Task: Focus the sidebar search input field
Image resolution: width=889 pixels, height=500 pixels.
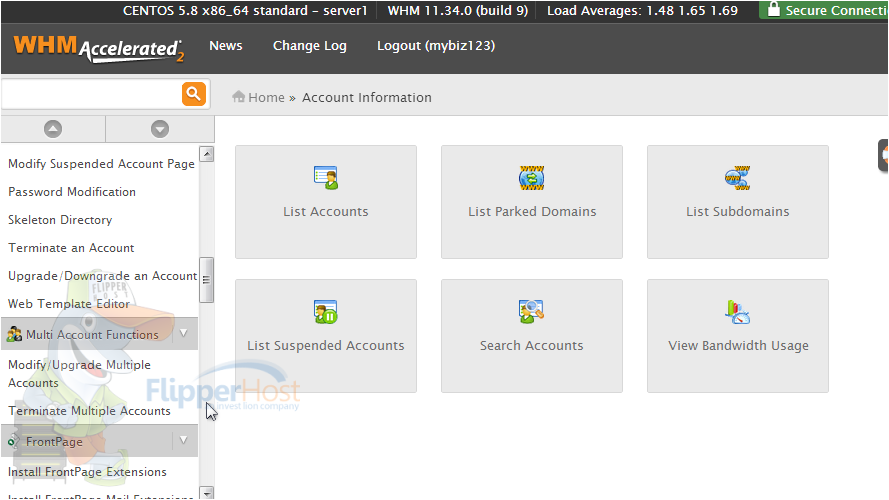Action: tap(91, 94)
